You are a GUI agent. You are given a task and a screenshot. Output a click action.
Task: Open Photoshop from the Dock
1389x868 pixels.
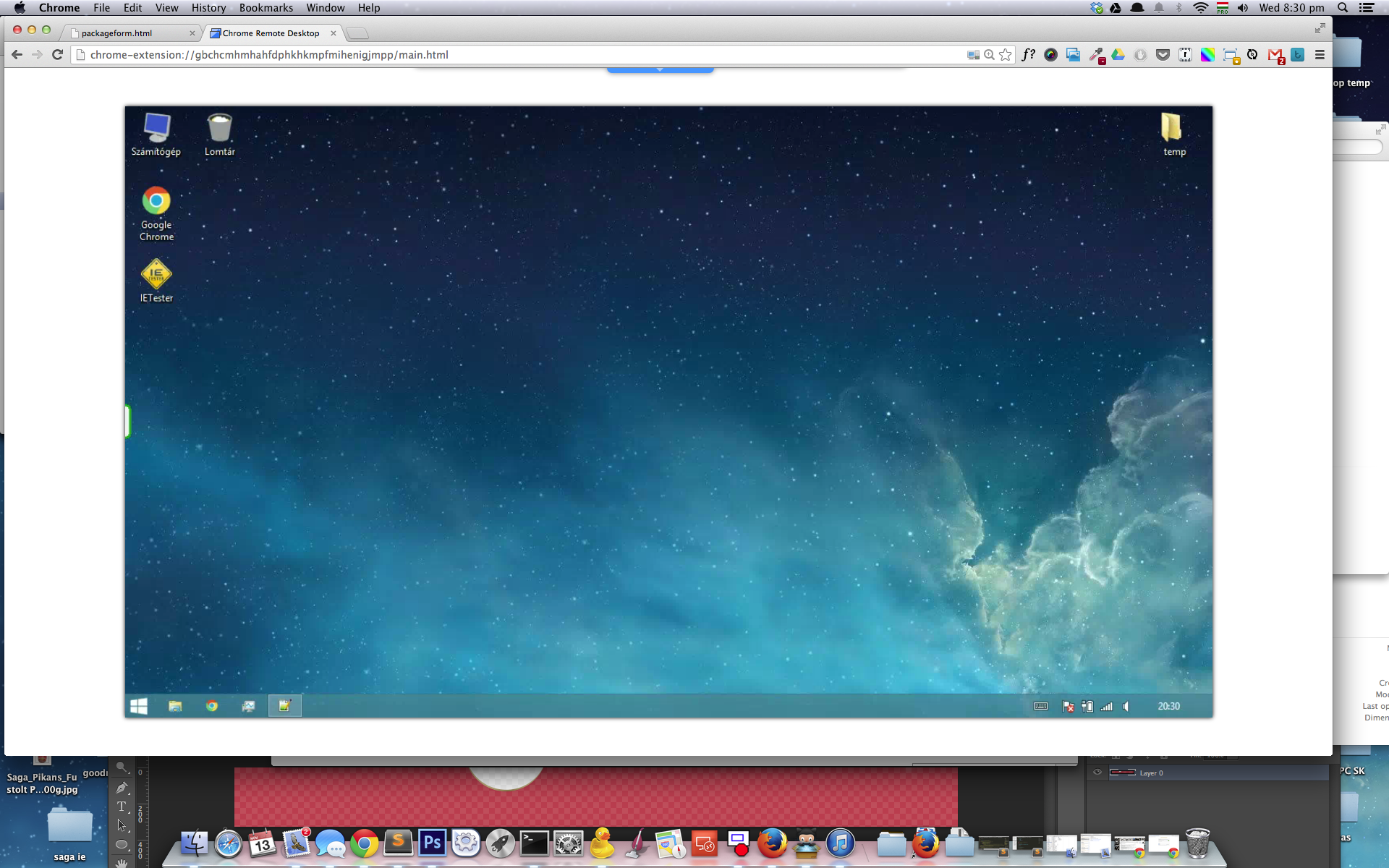(x=432, y=843)
